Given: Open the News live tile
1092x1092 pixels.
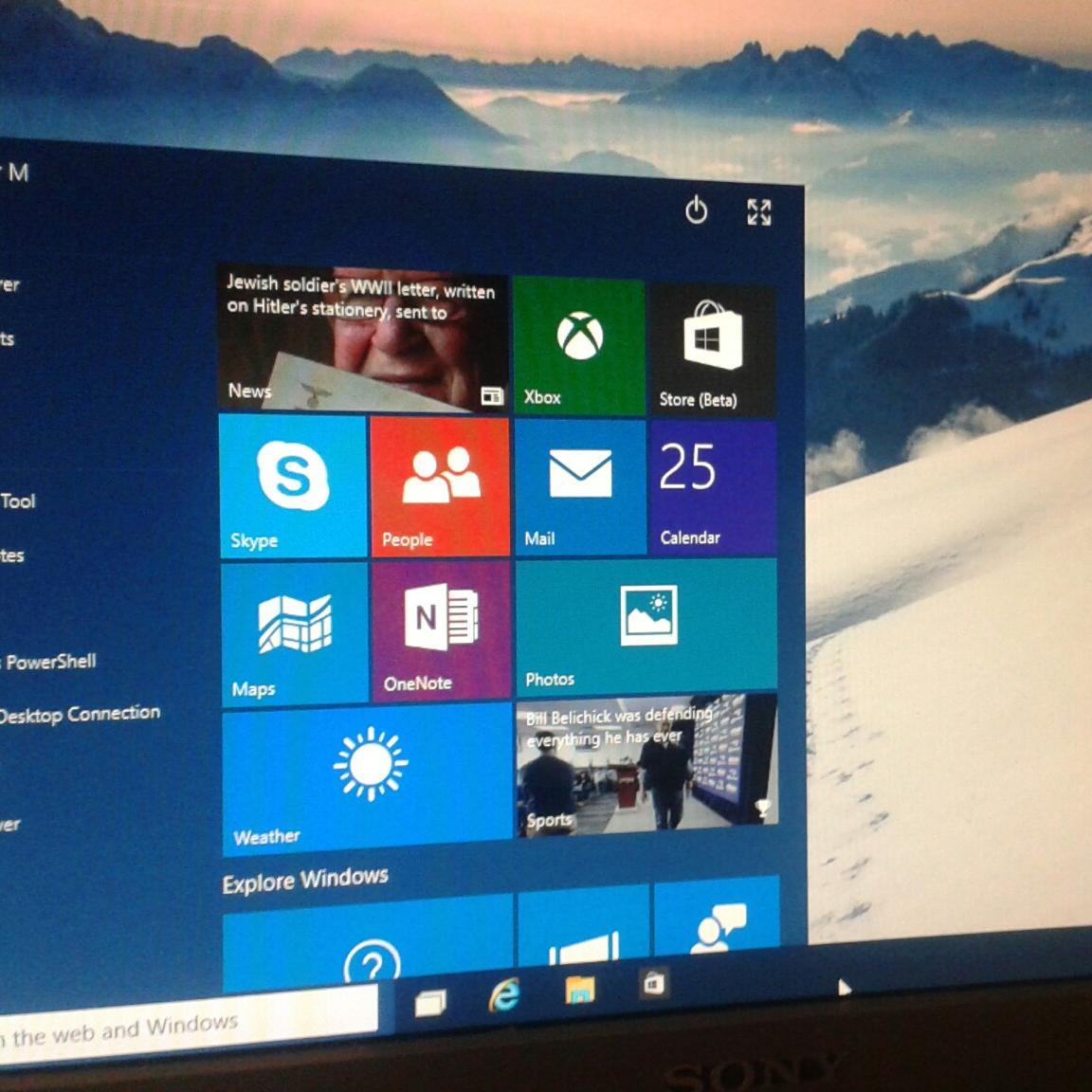Looking at the screenshot, I should point(363,339).
